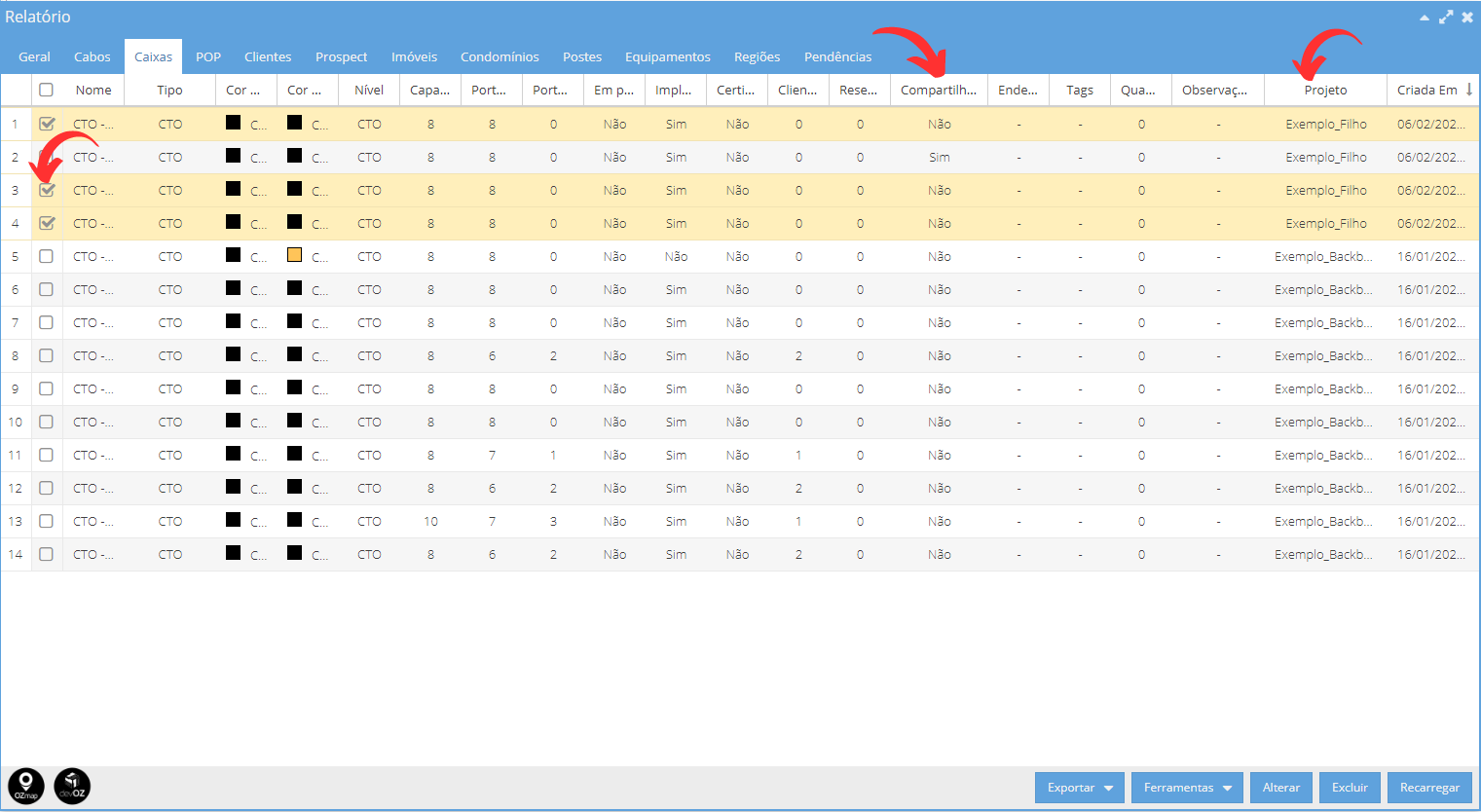Viewport: 1481px width, 812px height.
Task: Open the Ferramentas dropdown
Action: [1187, 788]
